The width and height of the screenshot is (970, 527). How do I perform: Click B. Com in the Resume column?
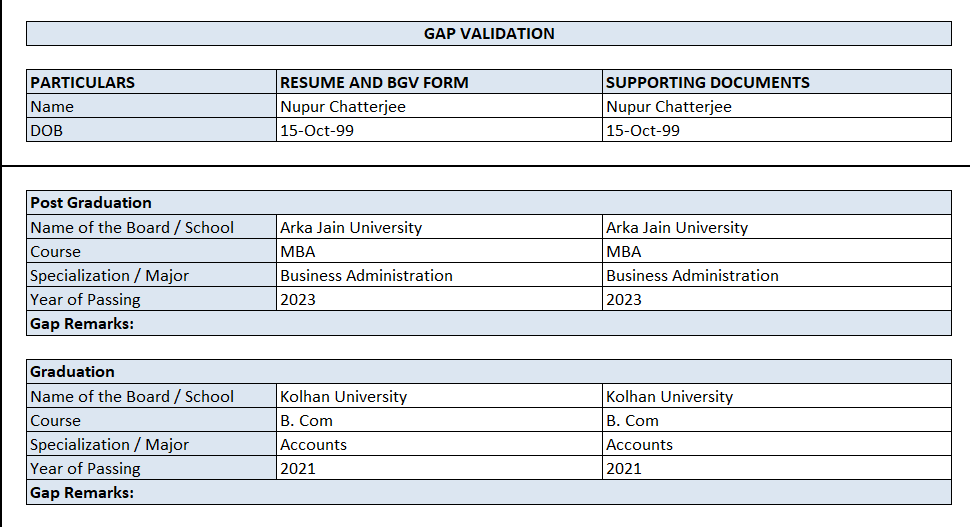306,421
